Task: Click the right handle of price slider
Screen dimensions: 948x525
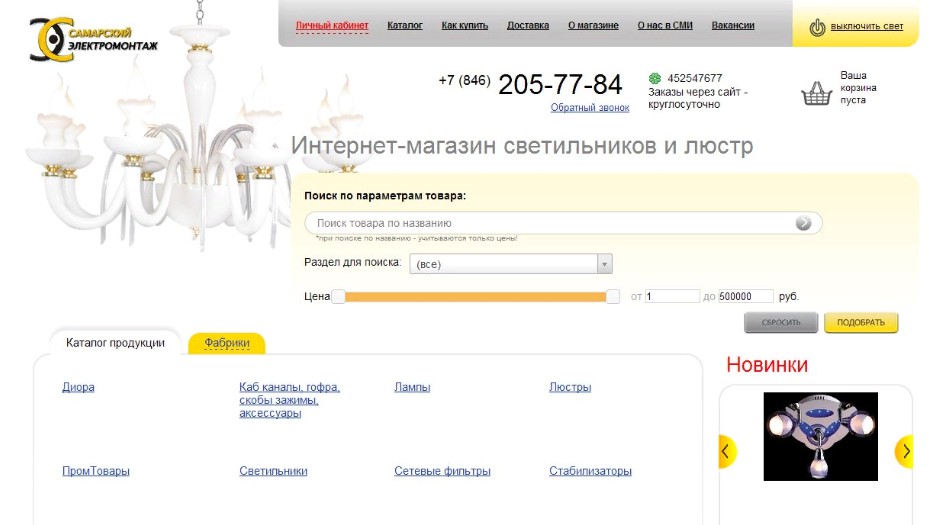Action: point(613,296)
